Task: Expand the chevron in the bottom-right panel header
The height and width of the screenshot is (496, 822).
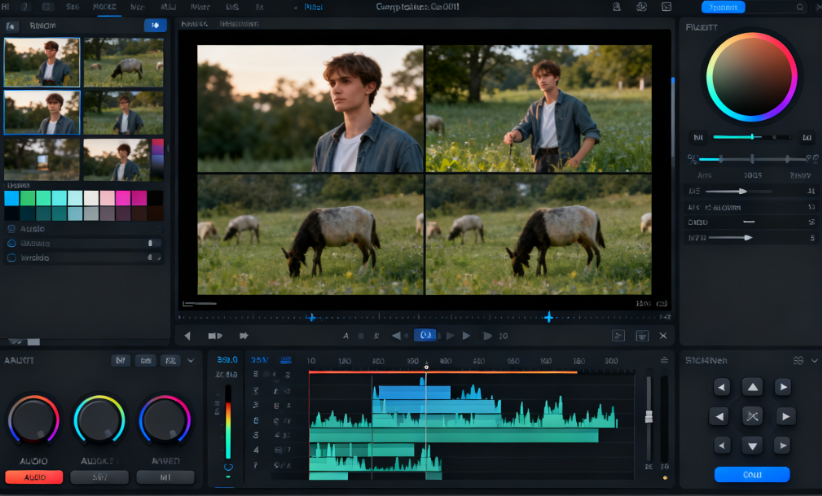Action: coord(814,360)
